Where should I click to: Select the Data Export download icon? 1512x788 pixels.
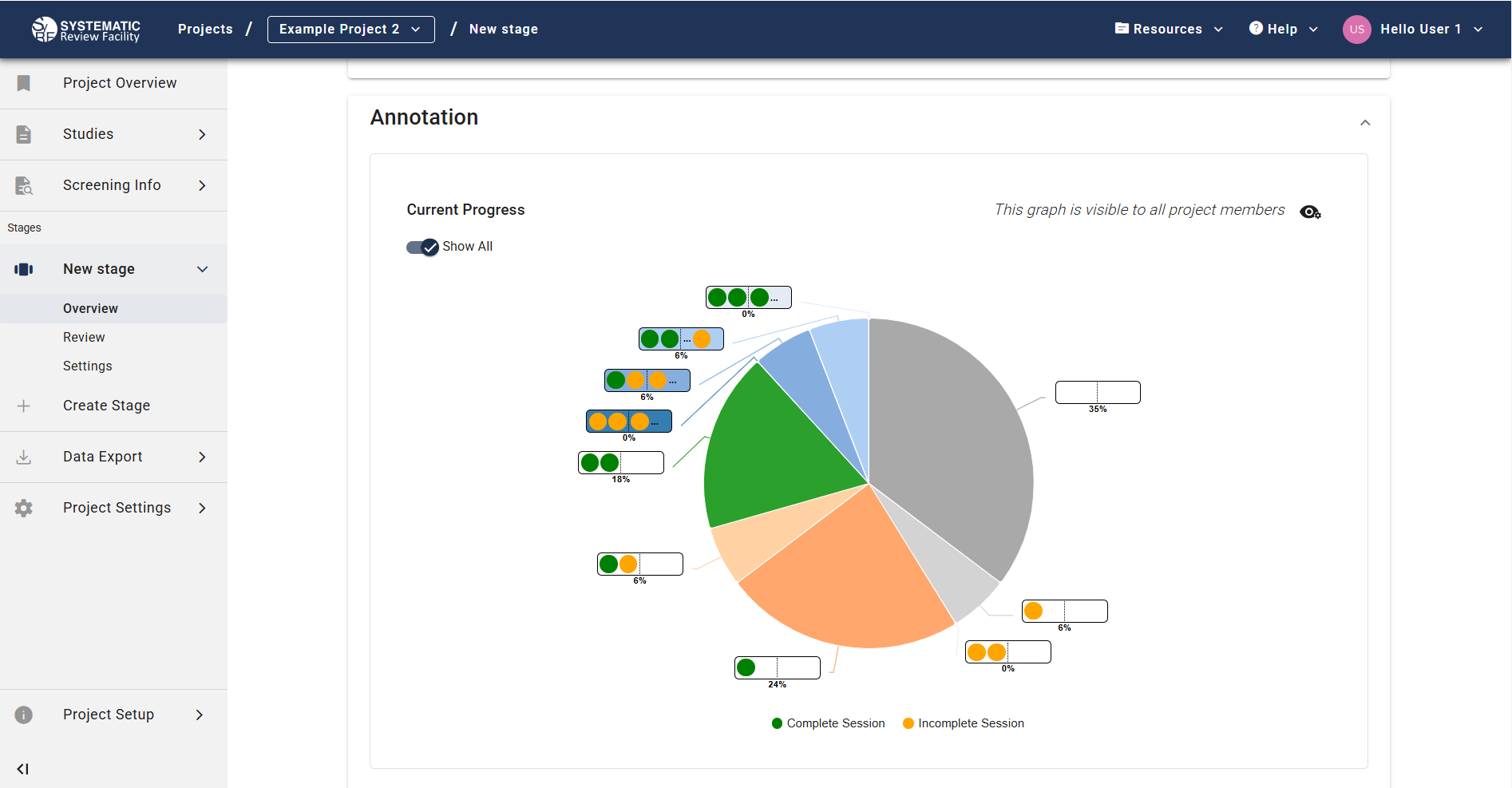(23, 457)
